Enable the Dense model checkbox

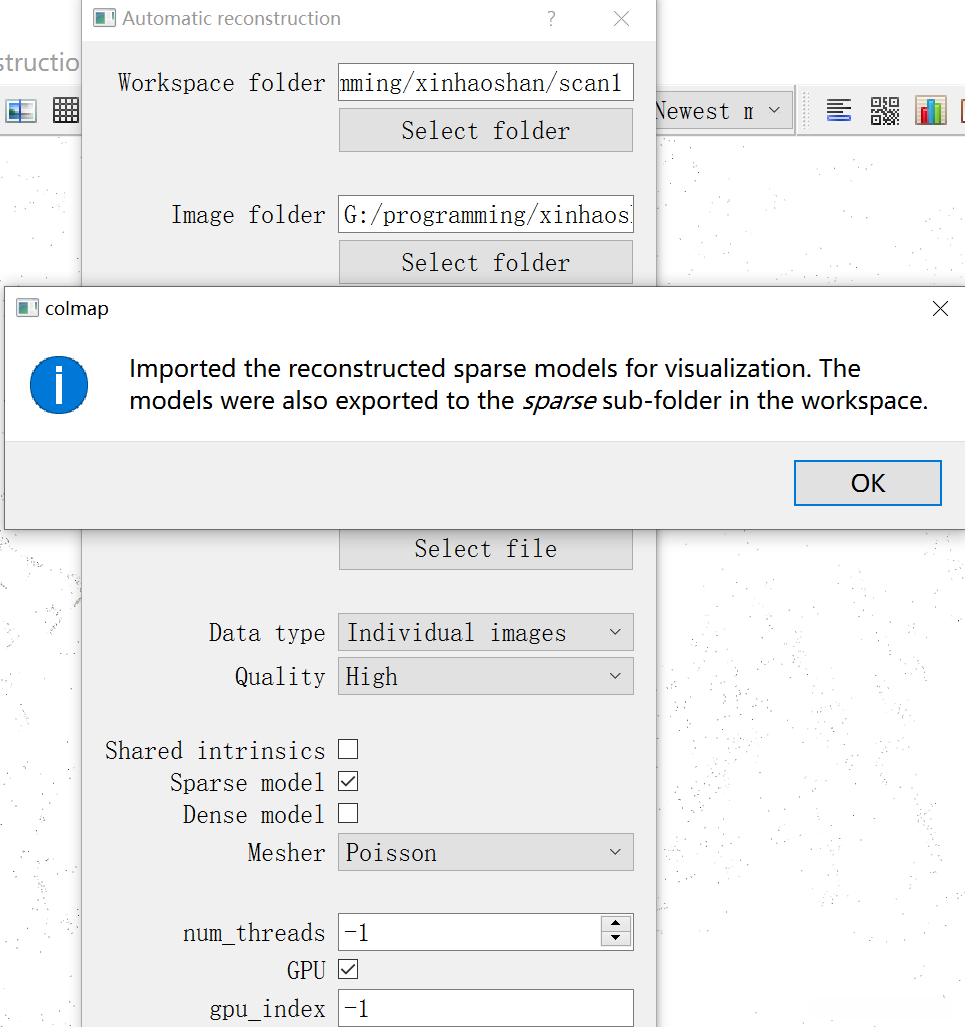(x=348, y=814)
